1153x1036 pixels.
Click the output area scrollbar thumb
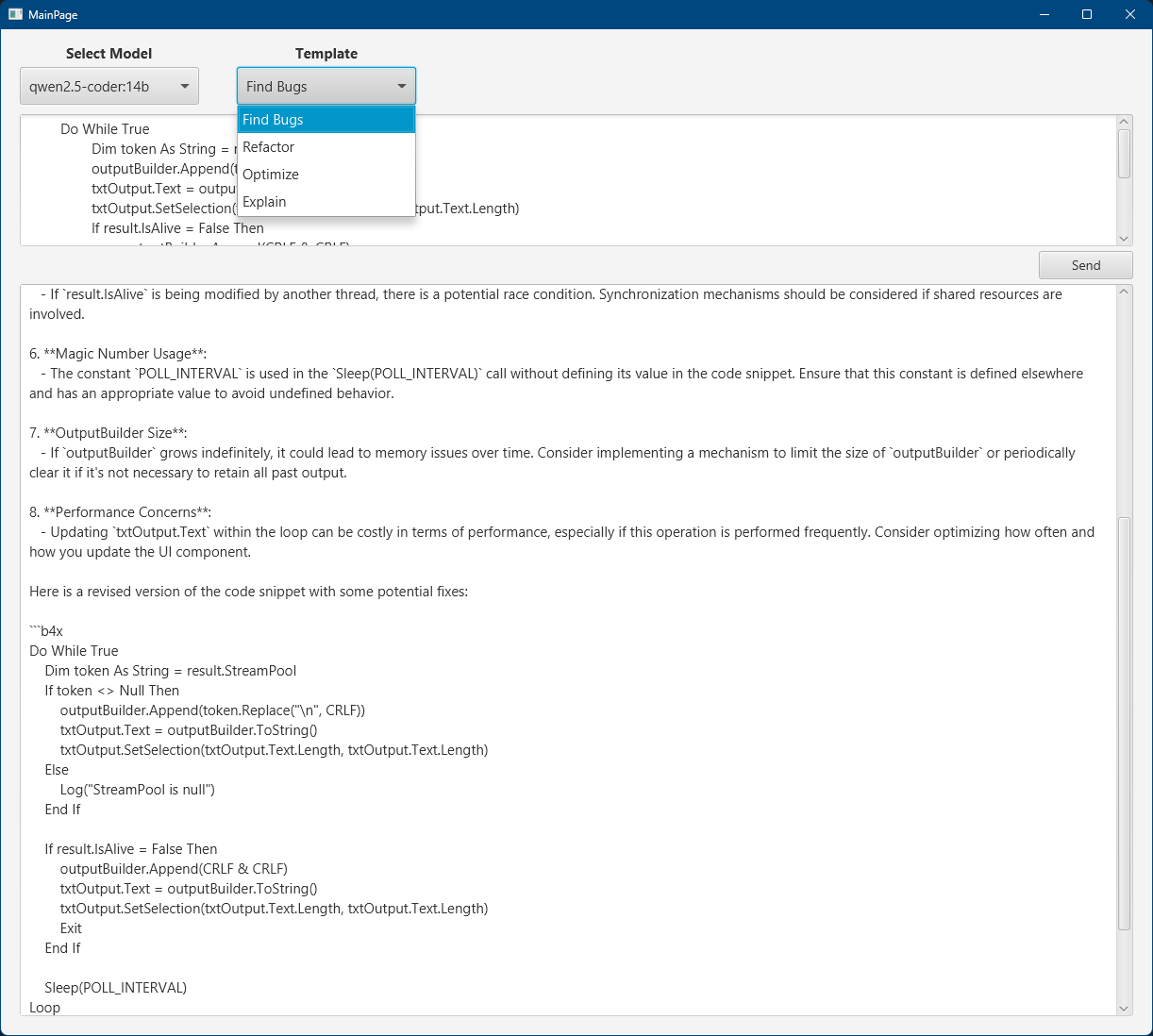(x=1124, y=724)
